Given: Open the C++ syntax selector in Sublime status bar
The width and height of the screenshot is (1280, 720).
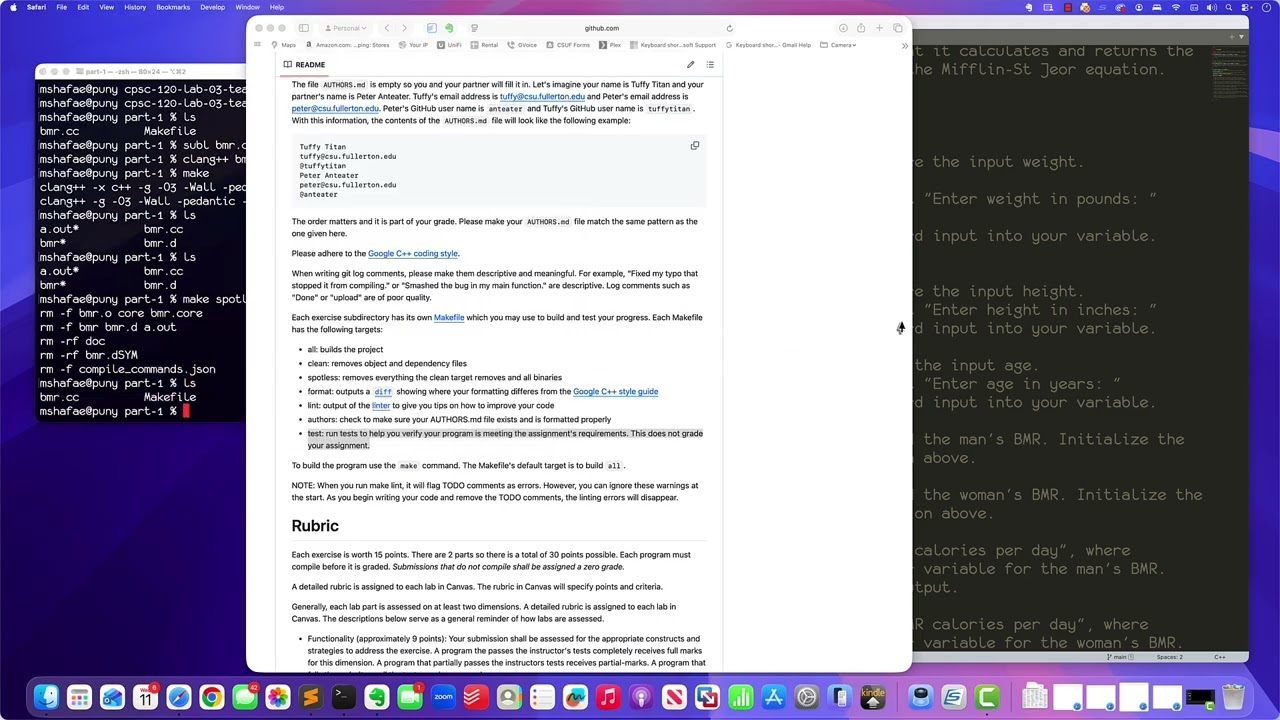Looking at the screenshot, I should [x=1219, y=657].
